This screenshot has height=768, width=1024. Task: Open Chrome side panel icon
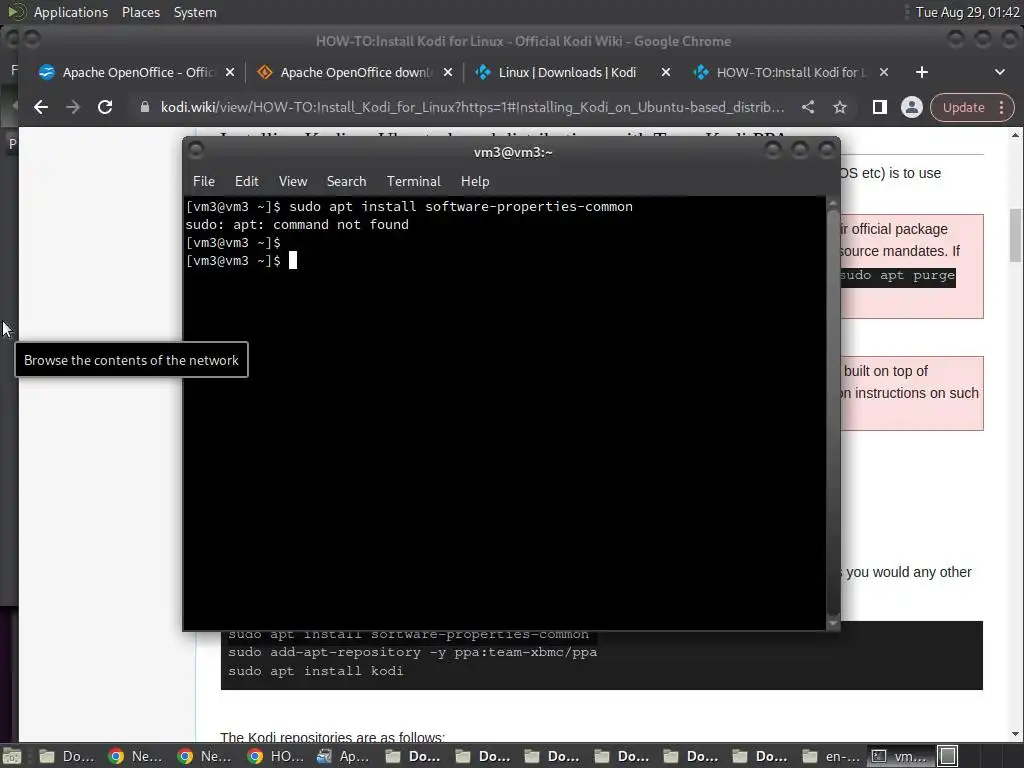(x=880, y=107)
